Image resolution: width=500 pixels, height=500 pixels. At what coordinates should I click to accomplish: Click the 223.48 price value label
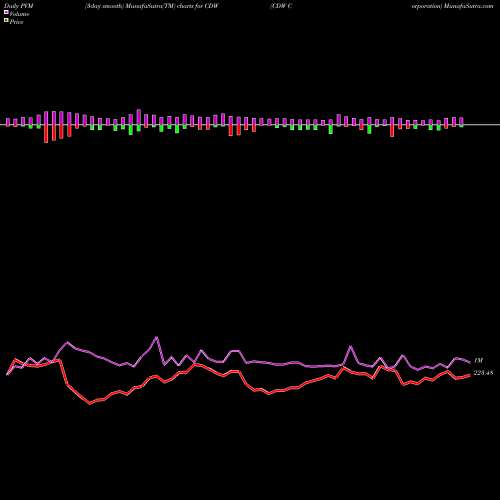(483, 373)
